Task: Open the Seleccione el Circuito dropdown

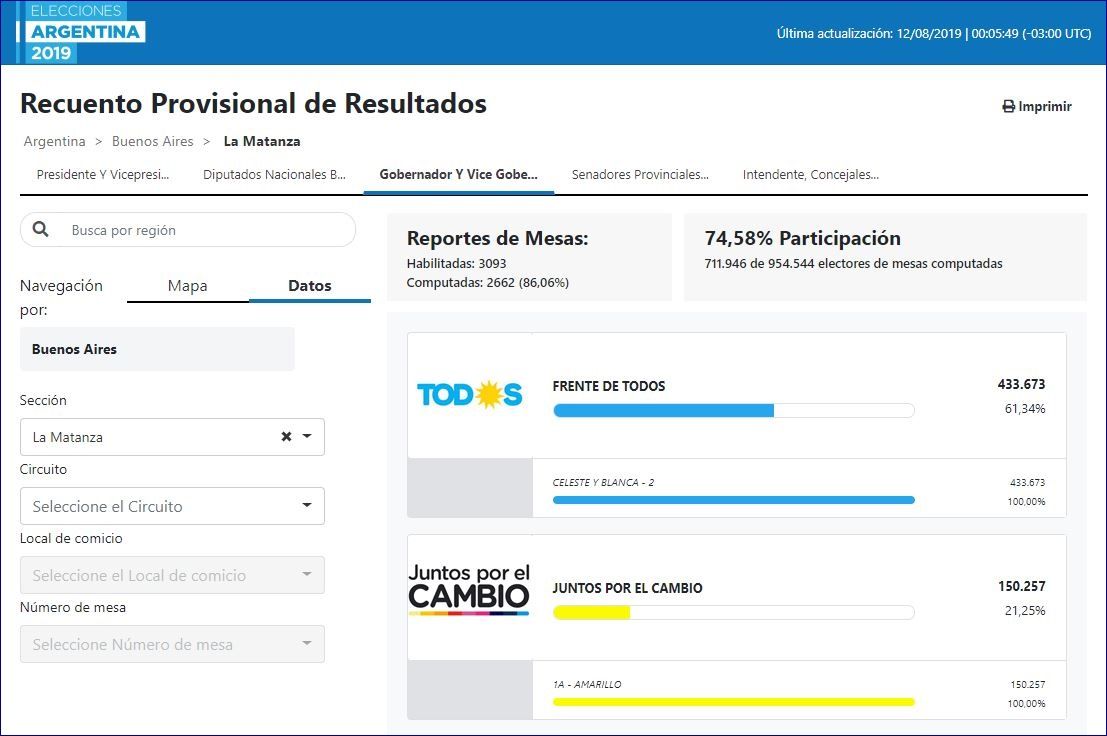Action: tap(172, 506)
